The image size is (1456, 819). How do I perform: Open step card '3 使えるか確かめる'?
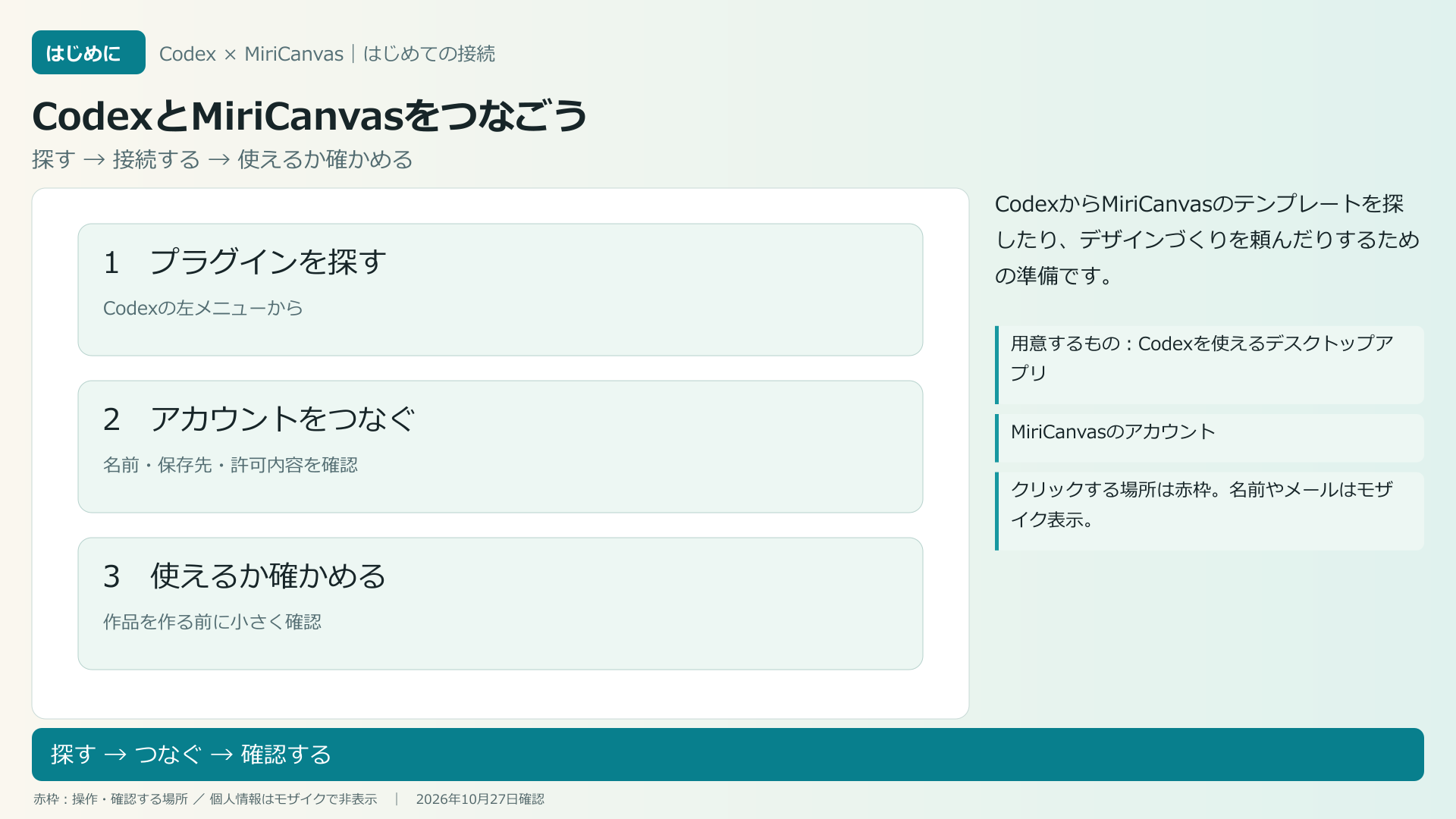click(500, 604)
